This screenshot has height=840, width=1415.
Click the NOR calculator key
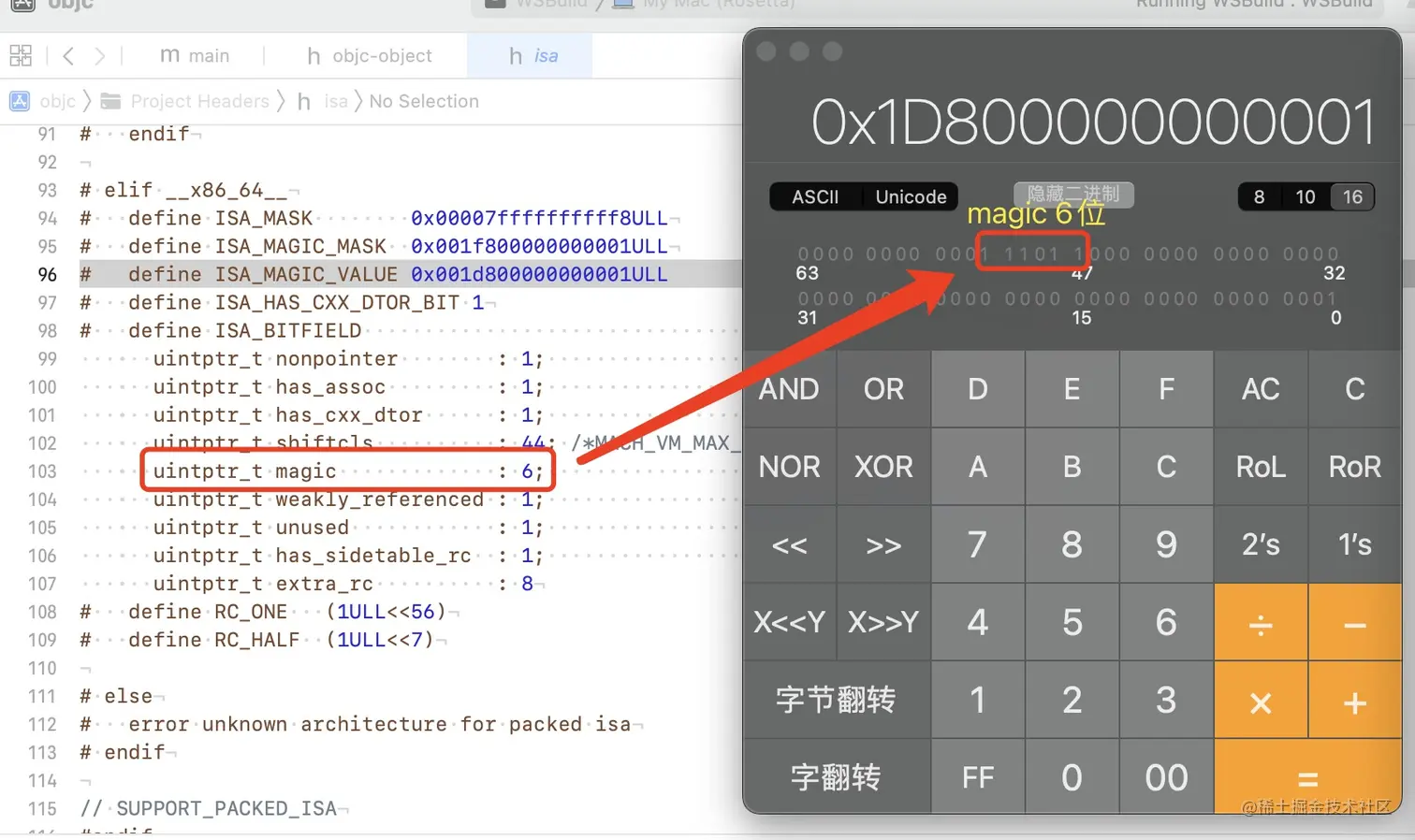tap(789, 467)
